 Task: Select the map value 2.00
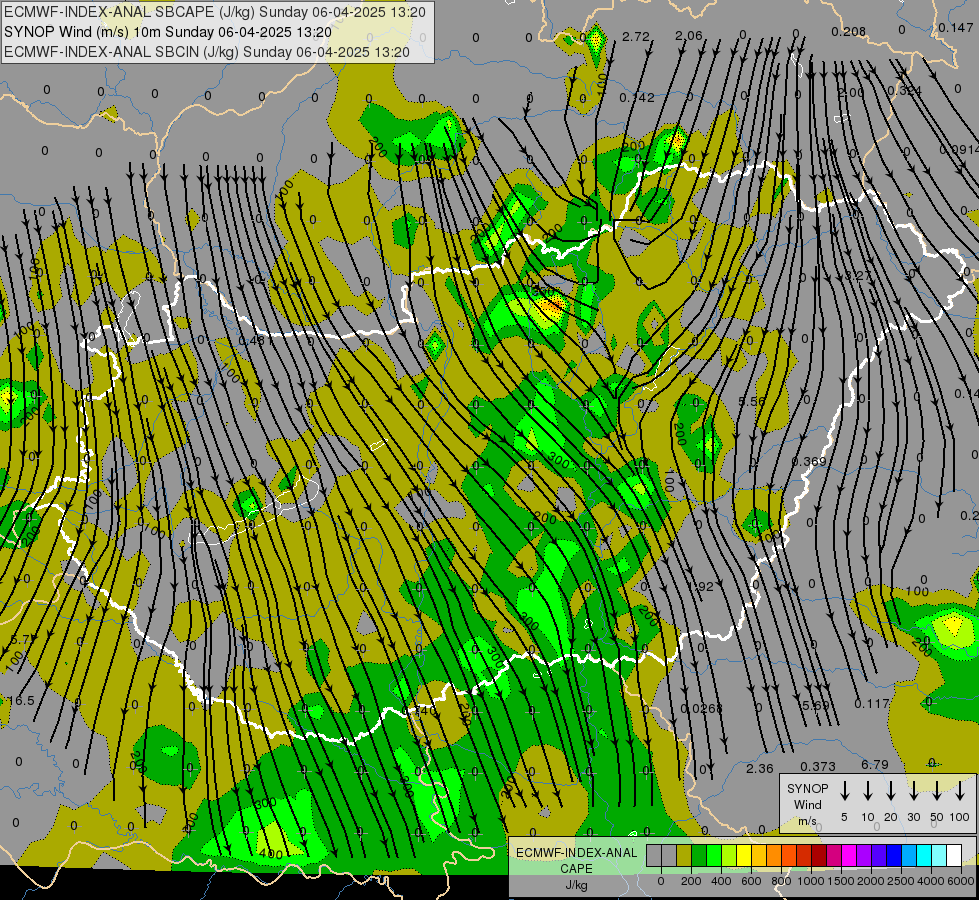tap(851, 92)
